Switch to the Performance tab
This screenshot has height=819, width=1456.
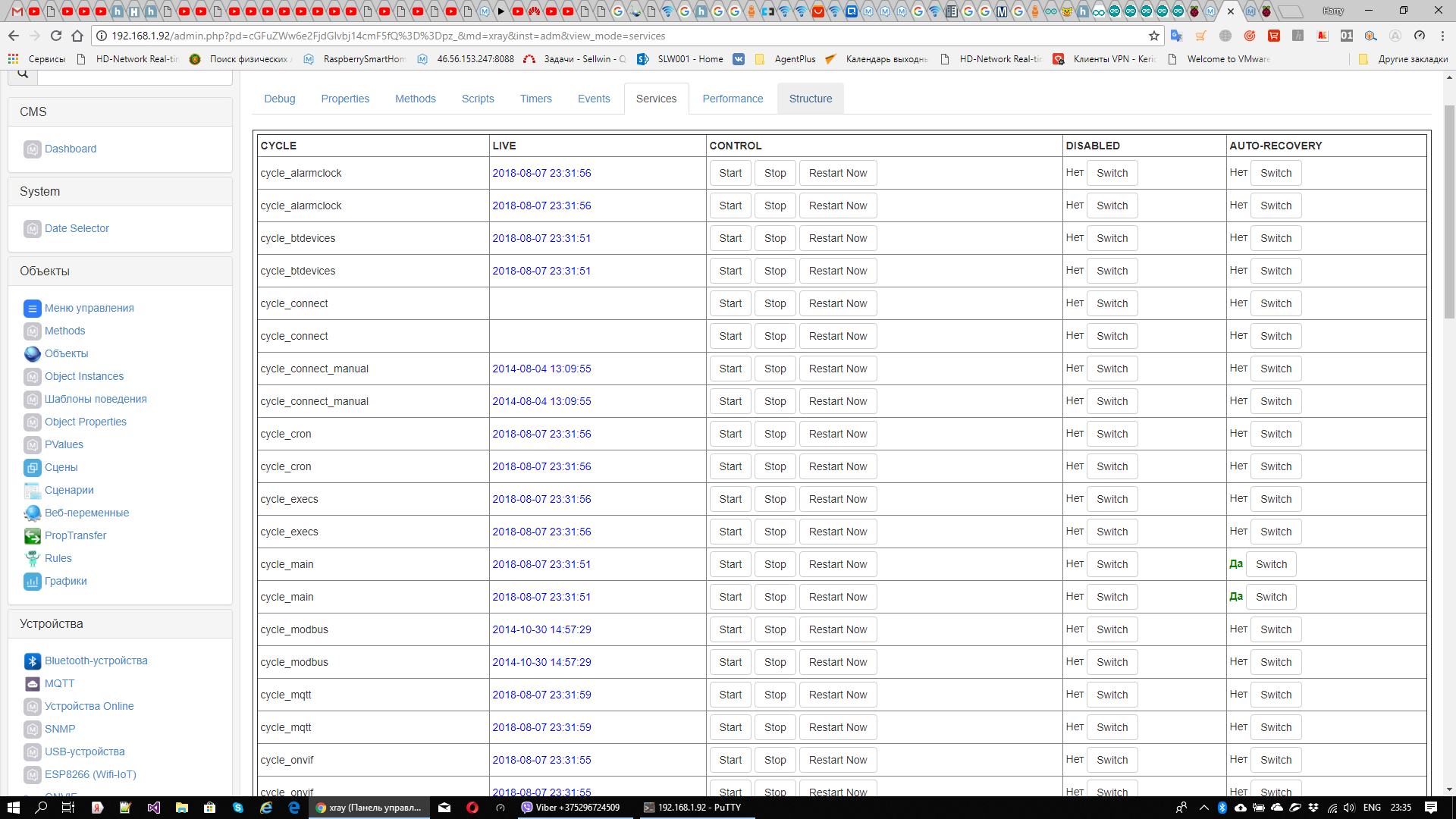[733, 99]
